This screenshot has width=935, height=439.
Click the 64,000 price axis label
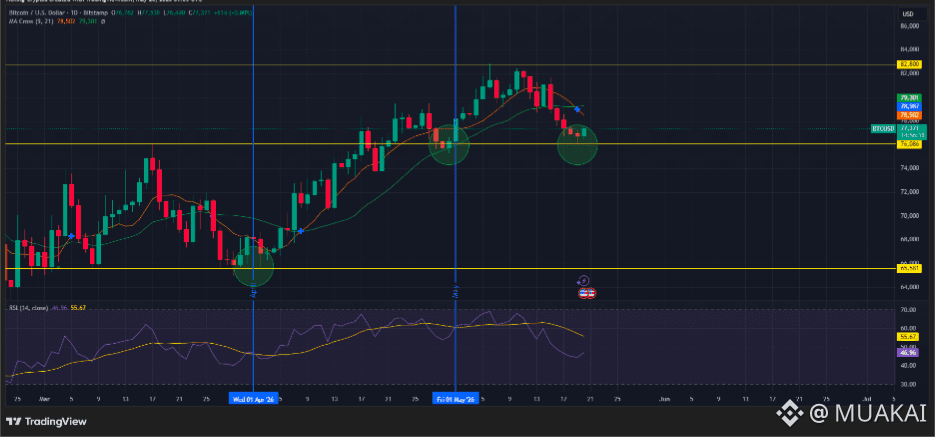point(909,287)
